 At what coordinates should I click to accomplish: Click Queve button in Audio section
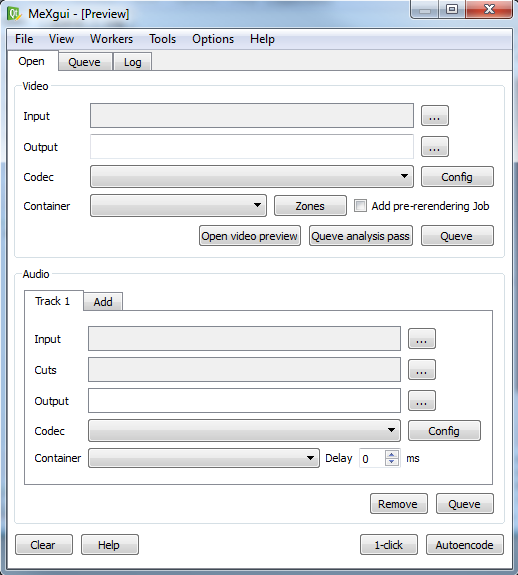click(x=464, y=504)
